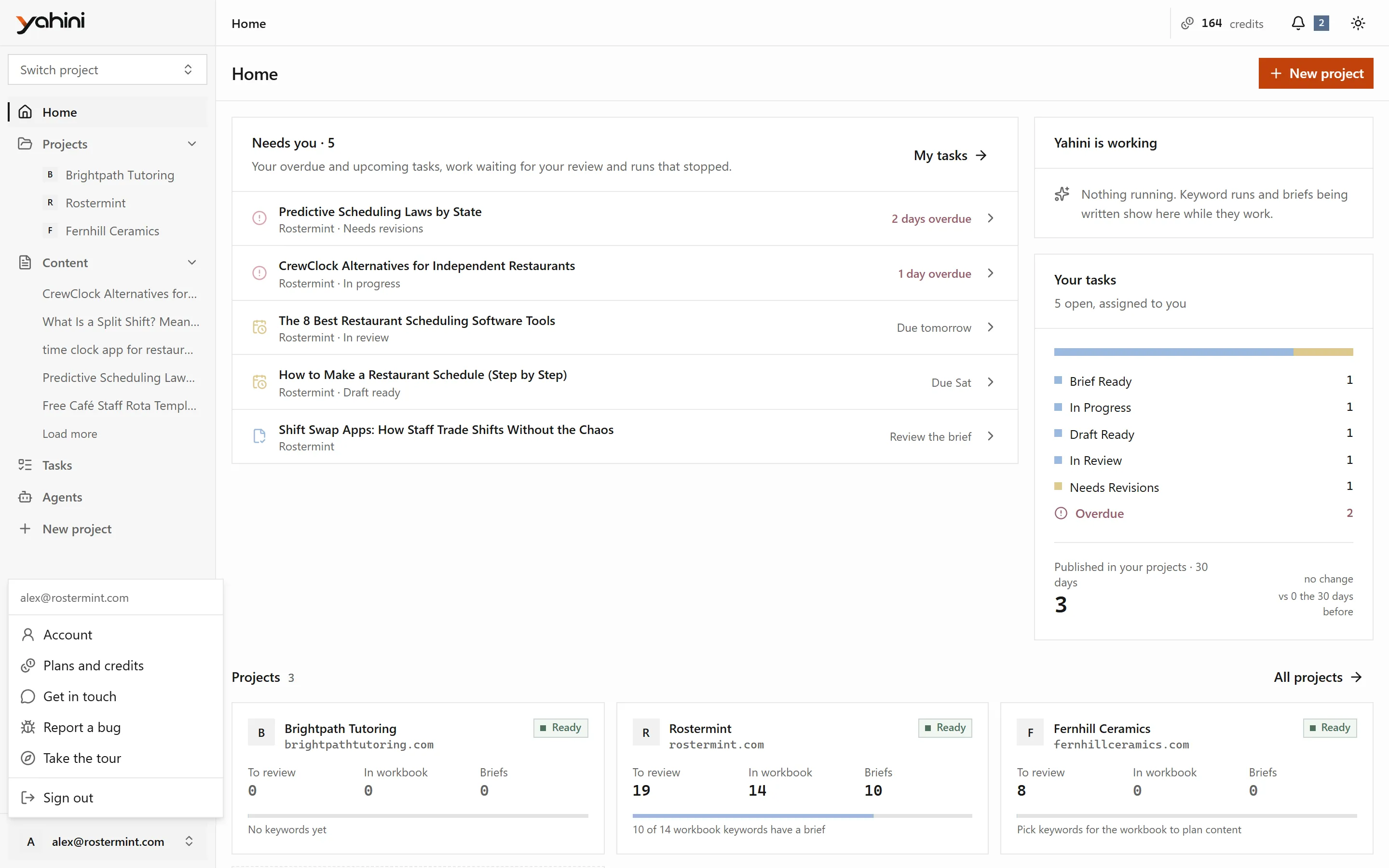Viewport: 1389px width, 868px height.
Task: Click calendar icon on How to Make row
Action: point(259,382)
